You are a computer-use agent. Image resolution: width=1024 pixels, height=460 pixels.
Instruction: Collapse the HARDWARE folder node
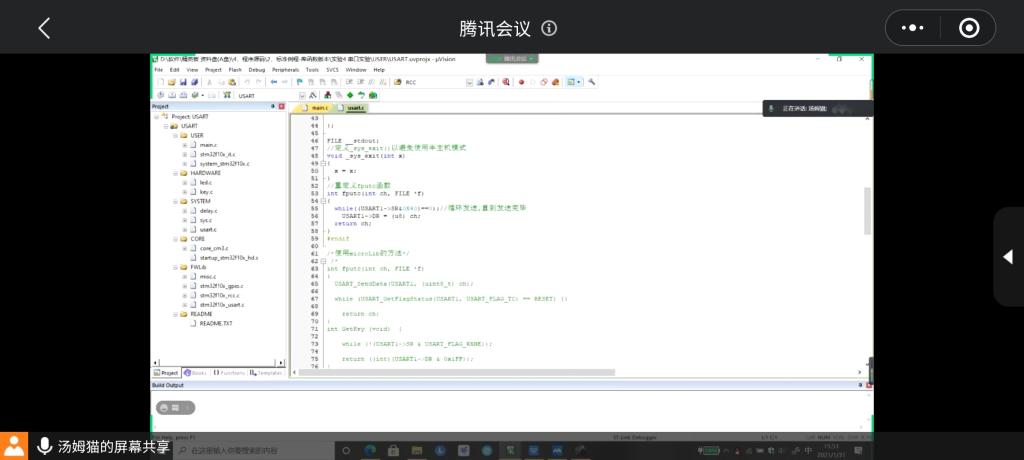click(x=175, y=173)
